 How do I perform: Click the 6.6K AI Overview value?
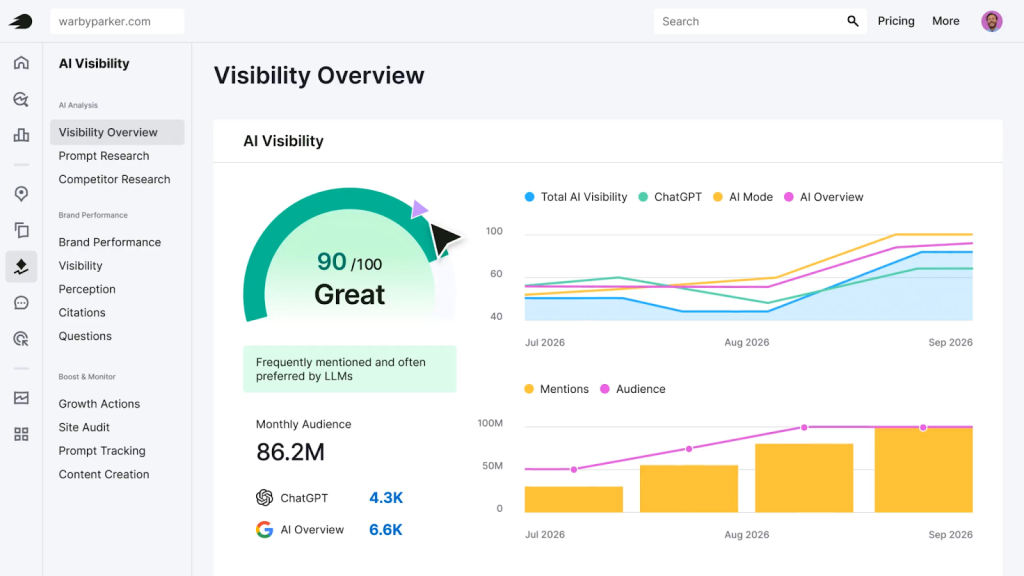pos(386,530)
